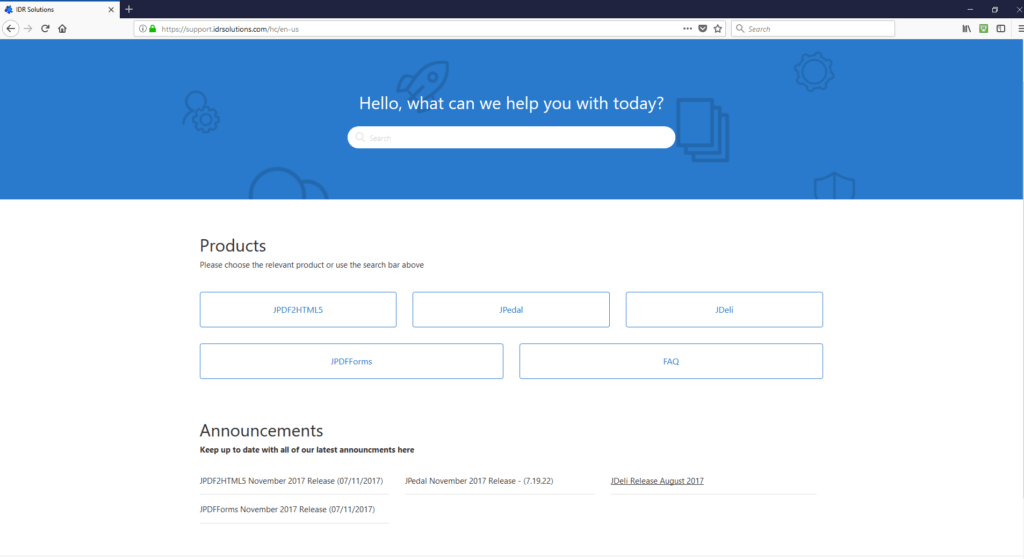
Task: Click the Products heading text
Action: click(232, 246)
